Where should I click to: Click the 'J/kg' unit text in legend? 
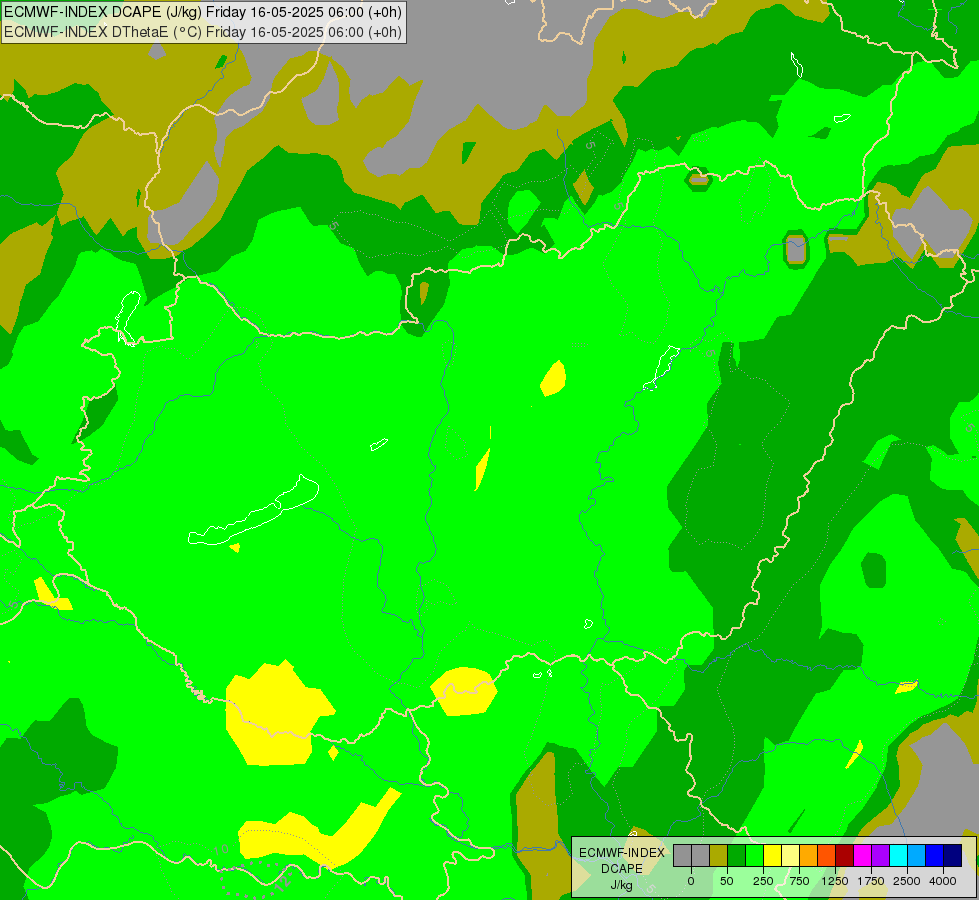pyautogui.click(x=621, y=885)
